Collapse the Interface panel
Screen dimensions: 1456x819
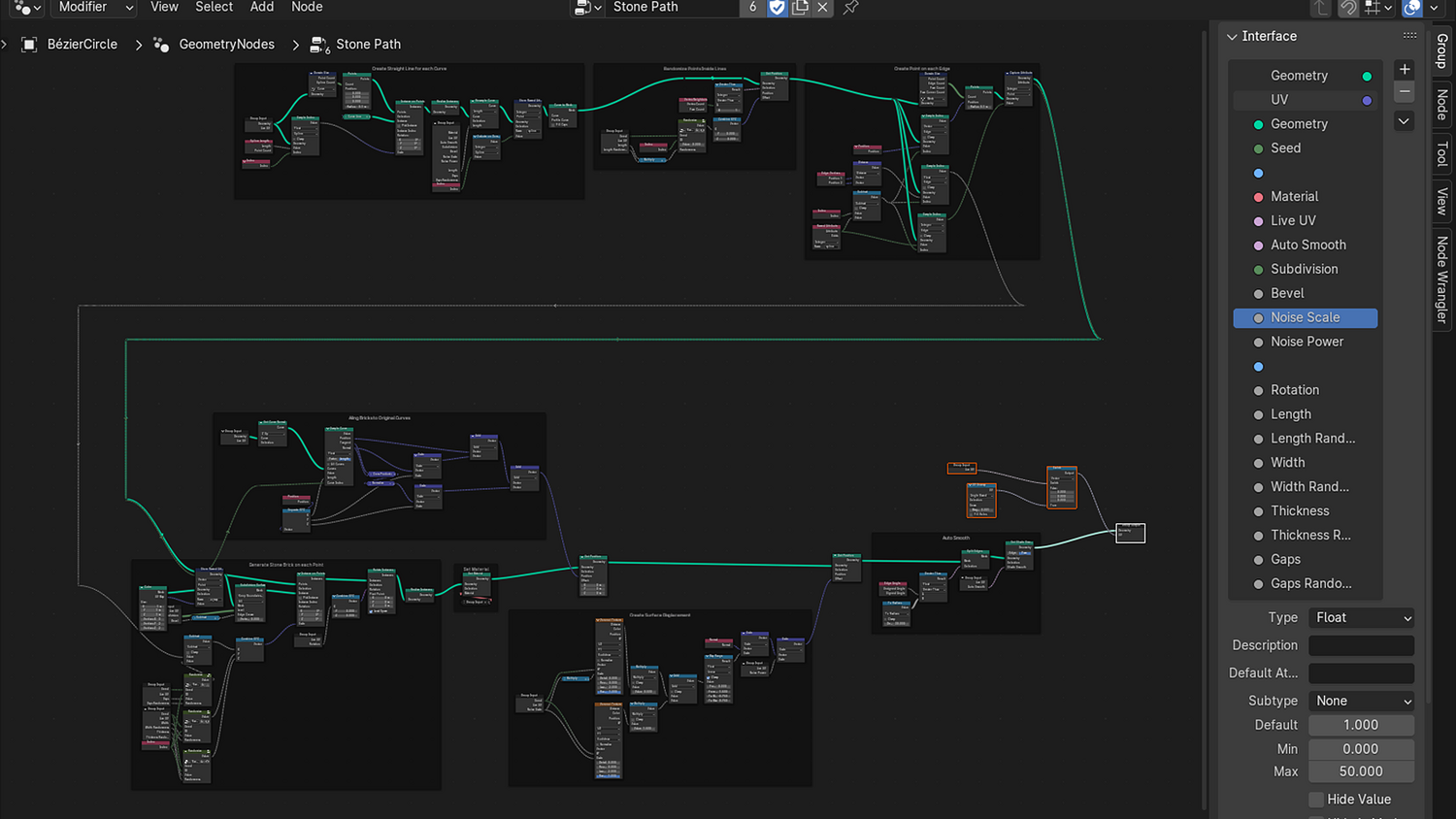(1232, 37)
